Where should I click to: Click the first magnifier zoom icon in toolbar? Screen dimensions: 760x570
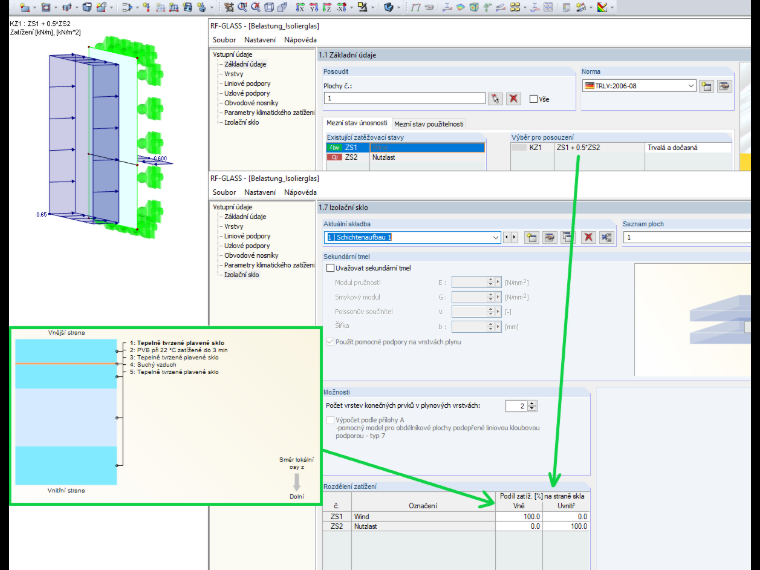click(x=242, y=7)
